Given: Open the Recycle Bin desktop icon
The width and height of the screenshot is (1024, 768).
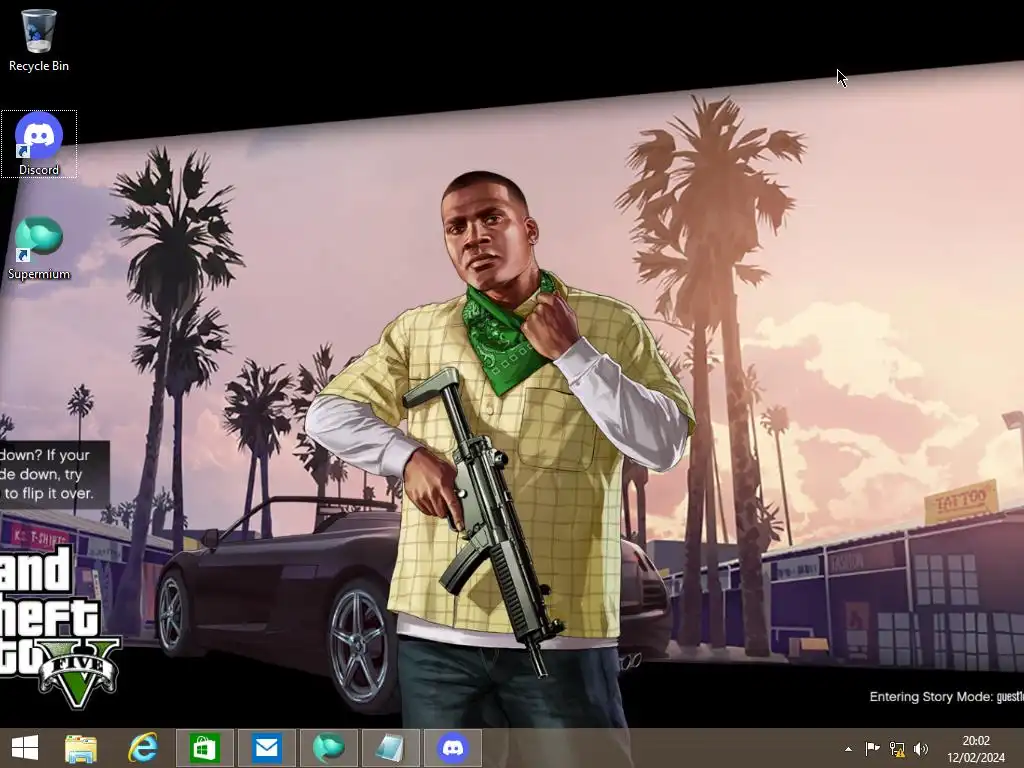Looking at the screenshot, I should click(39, 39).
